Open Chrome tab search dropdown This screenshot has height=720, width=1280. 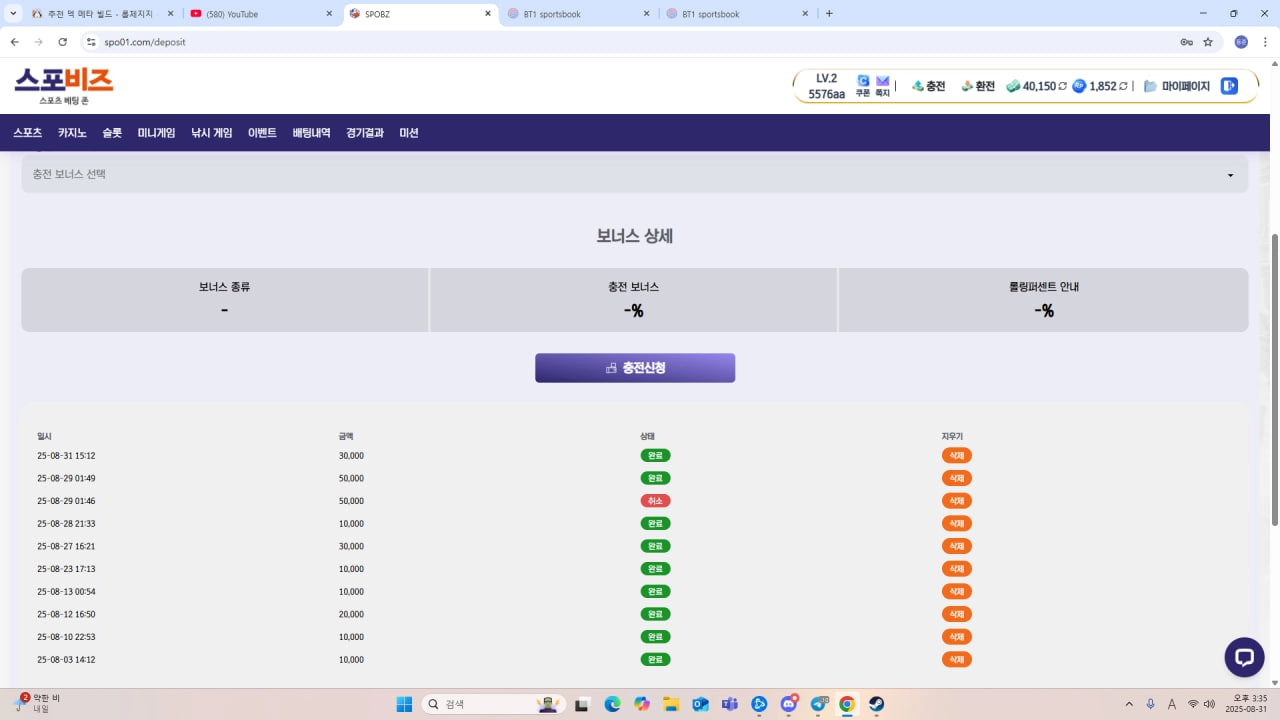click(14, 14)
